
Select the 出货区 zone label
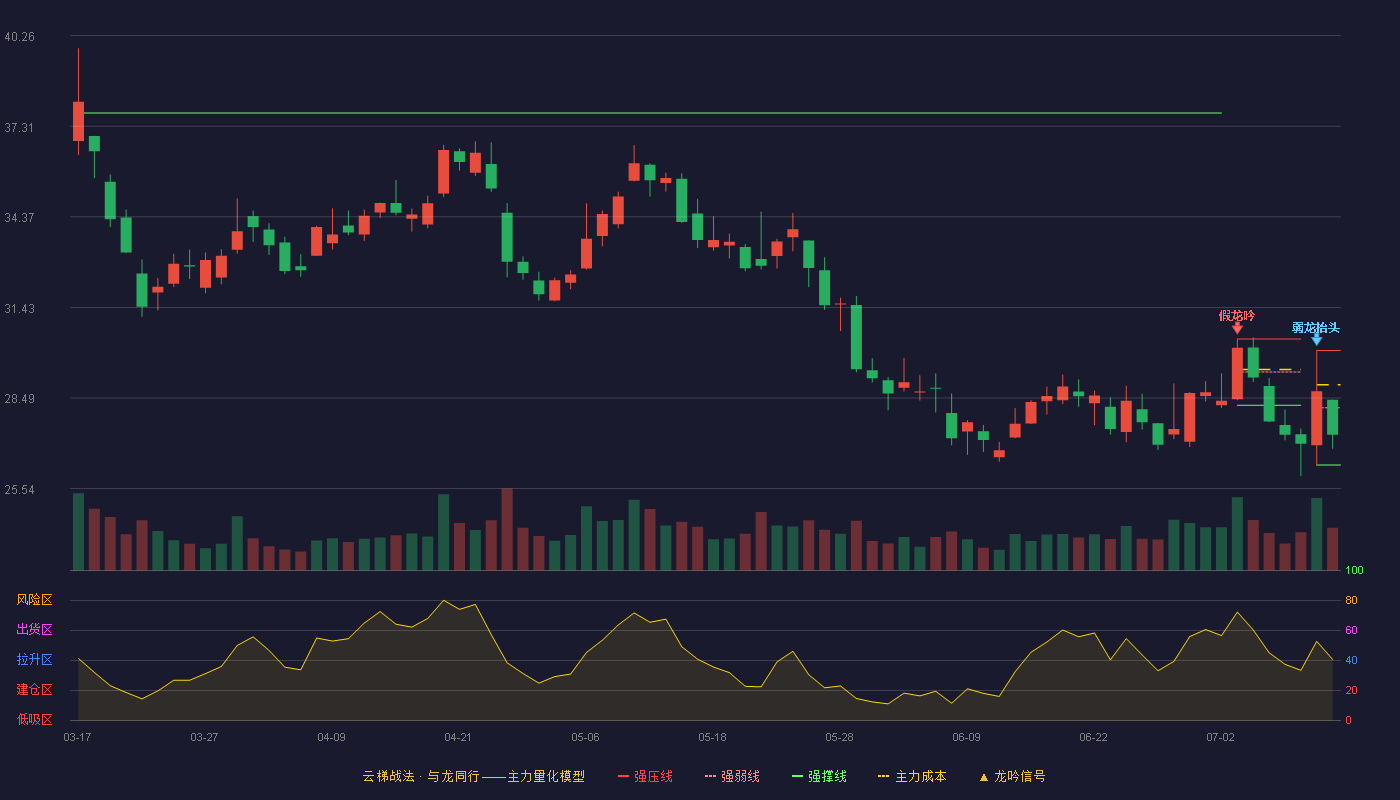(34, 630)
